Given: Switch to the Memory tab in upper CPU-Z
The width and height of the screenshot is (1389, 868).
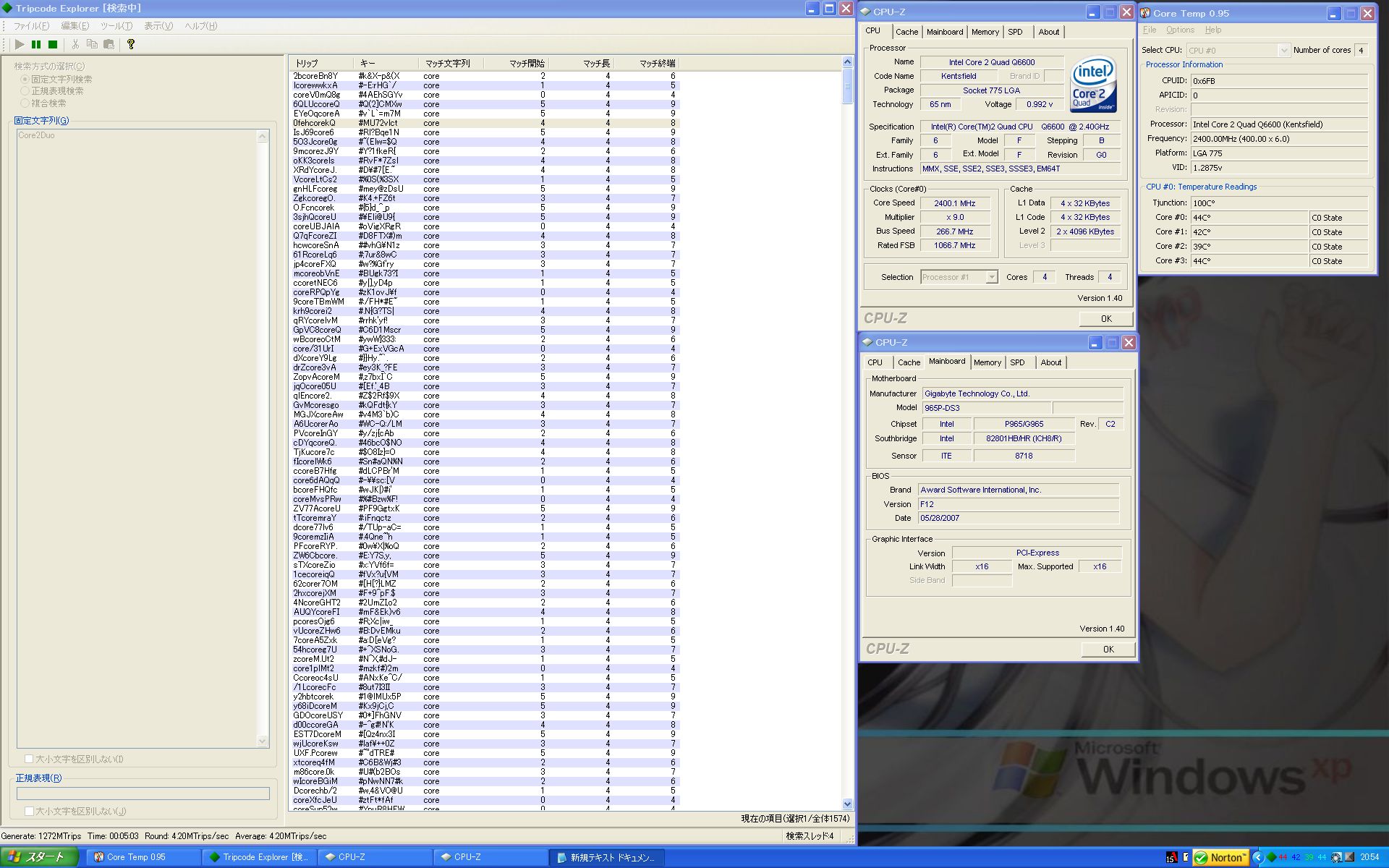Looking at the screenshot, I should 985,32.
